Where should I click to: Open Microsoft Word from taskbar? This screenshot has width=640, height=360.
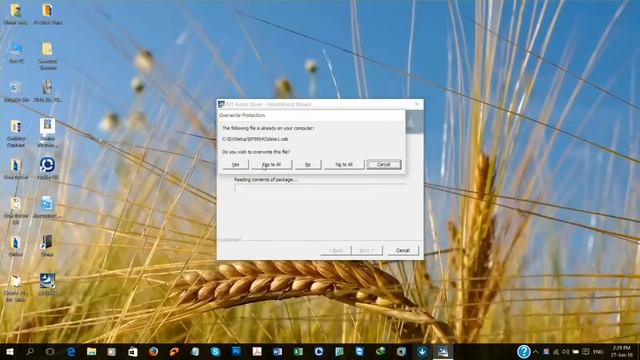point(278,351)
